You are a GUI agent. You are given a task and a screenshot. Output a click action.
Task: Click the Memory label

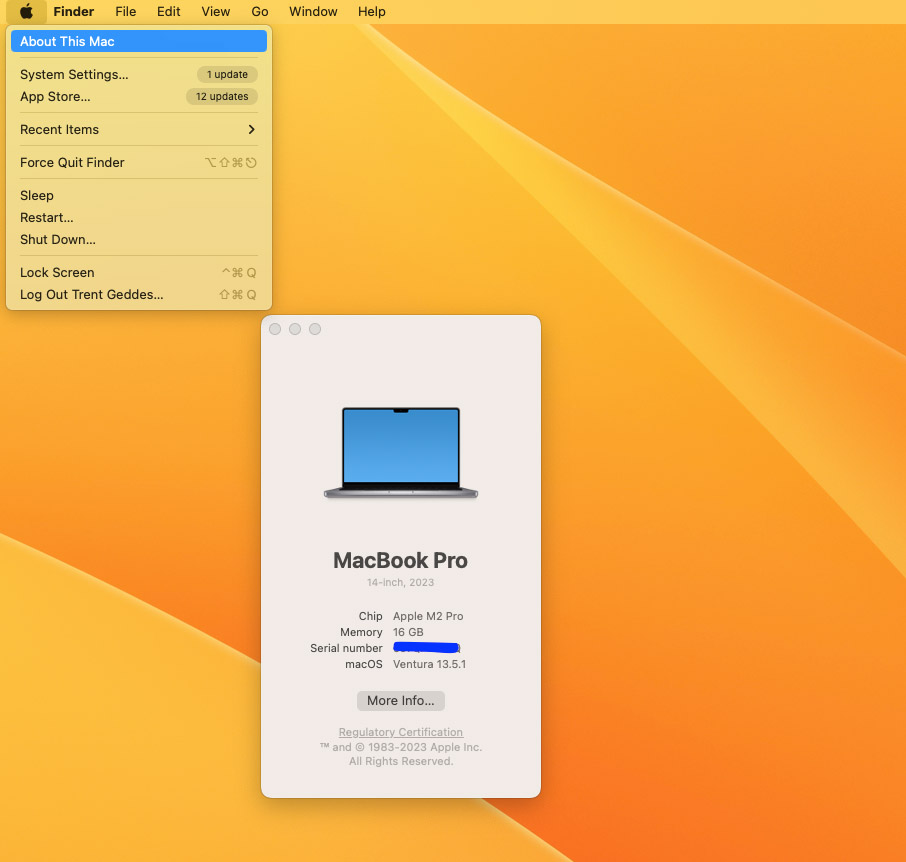click(x=361, y=632)
